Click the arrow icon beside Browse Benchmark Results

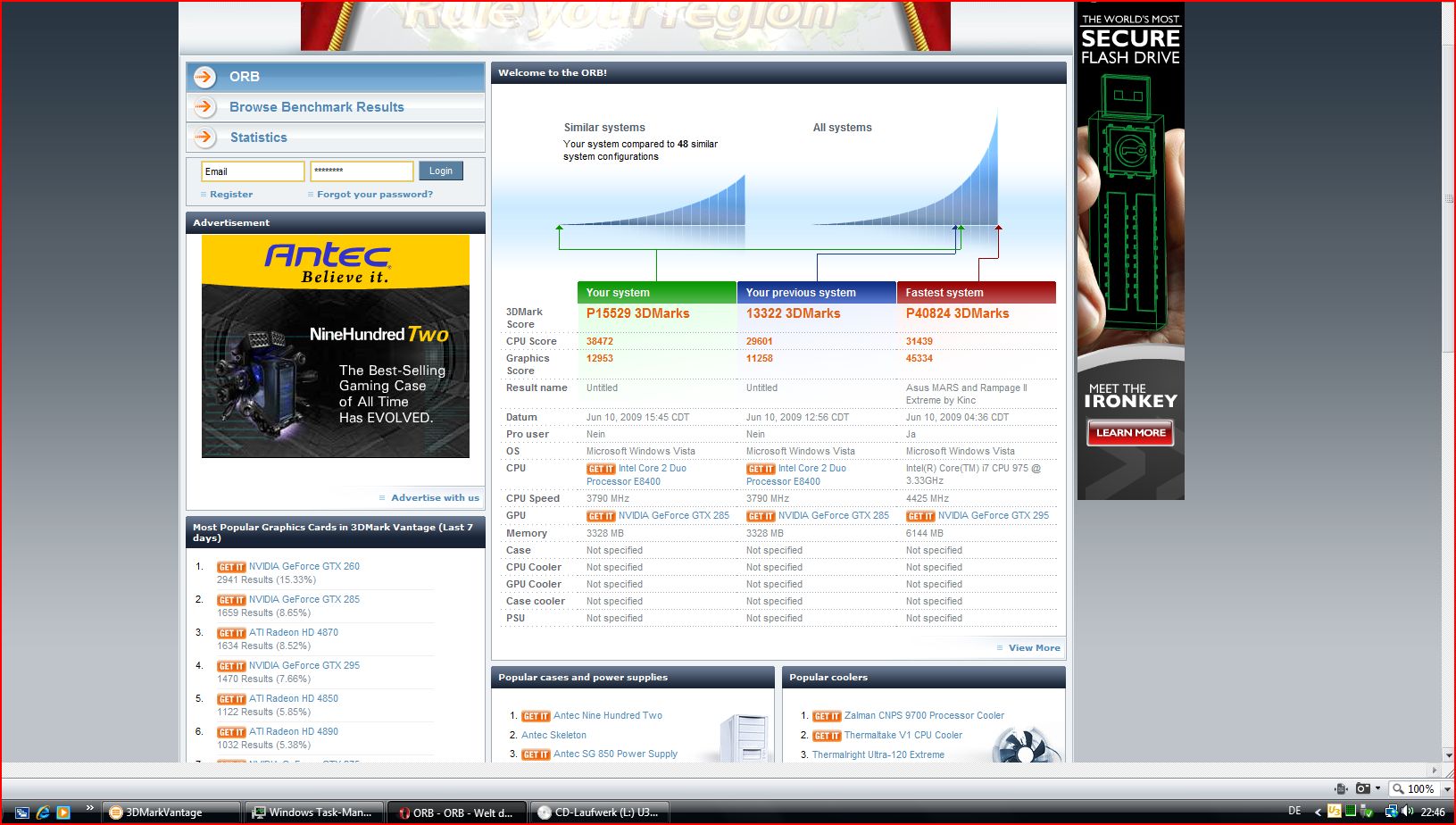(204, 107)
